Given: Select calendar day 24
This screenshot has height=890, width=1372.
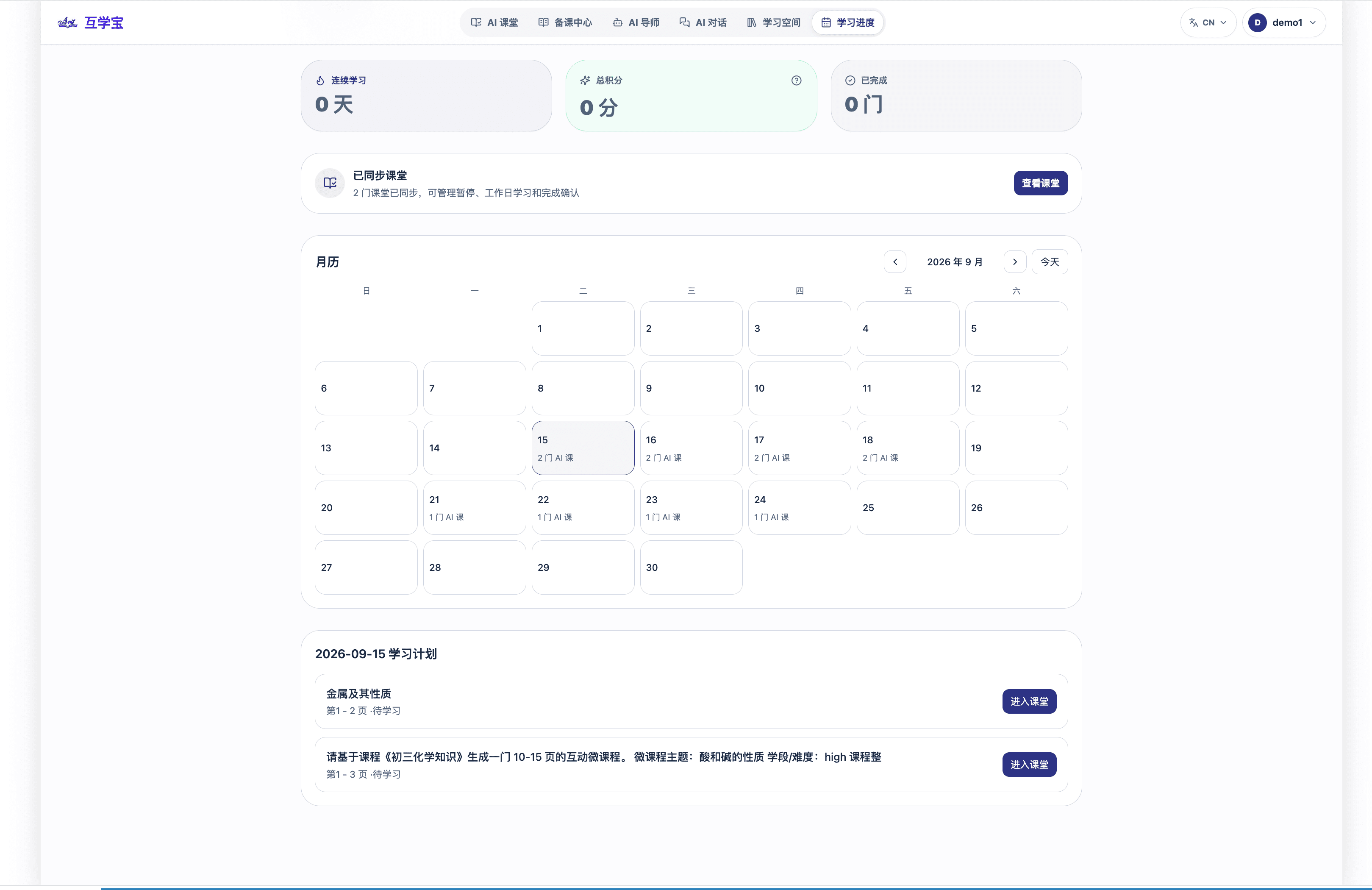Looking at the screenshot, I should tap(800, 508).
